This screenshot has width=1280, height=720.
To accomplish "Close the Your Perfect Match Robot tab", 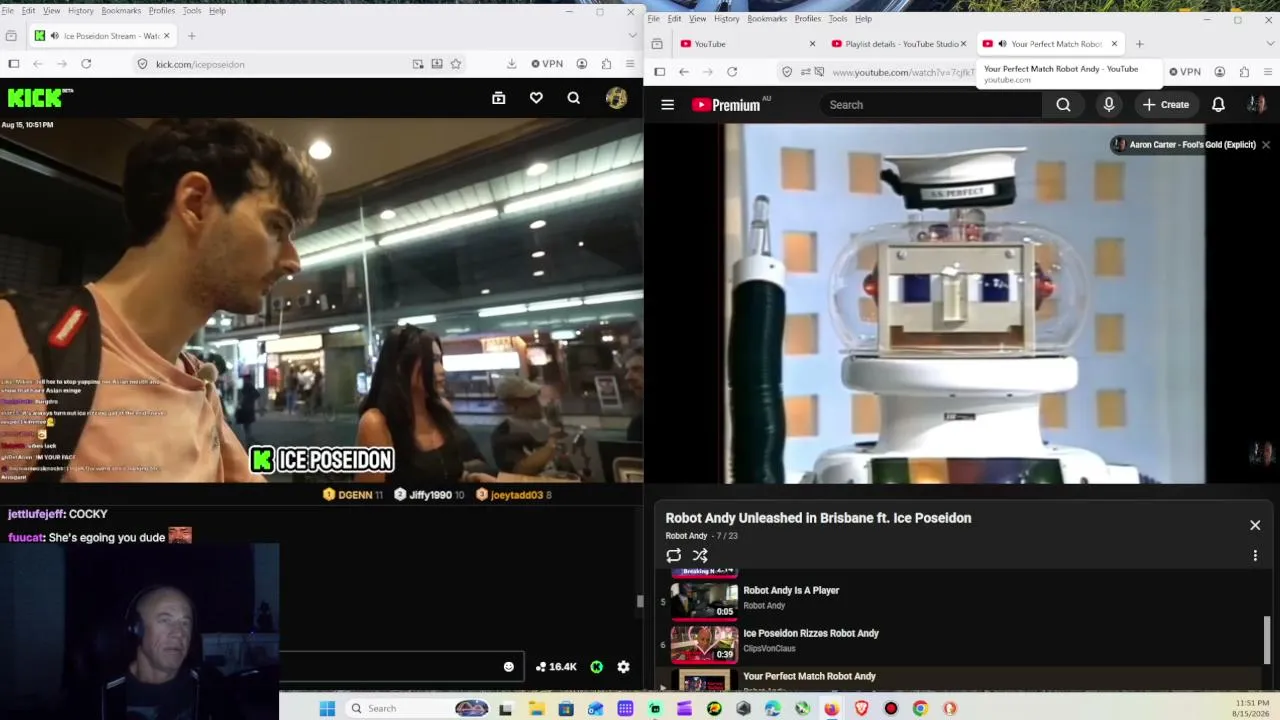I will click(x=1114, y=44).
